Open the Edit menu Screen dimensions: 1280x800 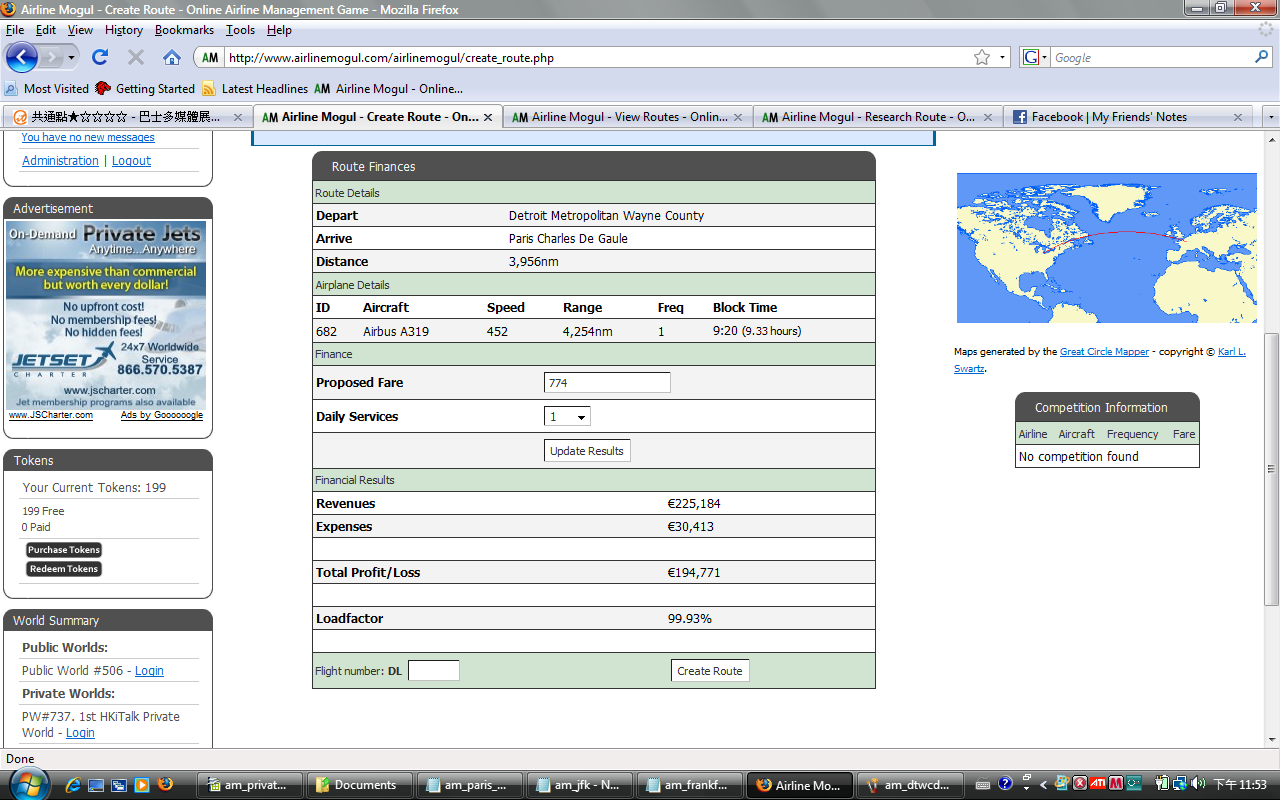(46, 30)
